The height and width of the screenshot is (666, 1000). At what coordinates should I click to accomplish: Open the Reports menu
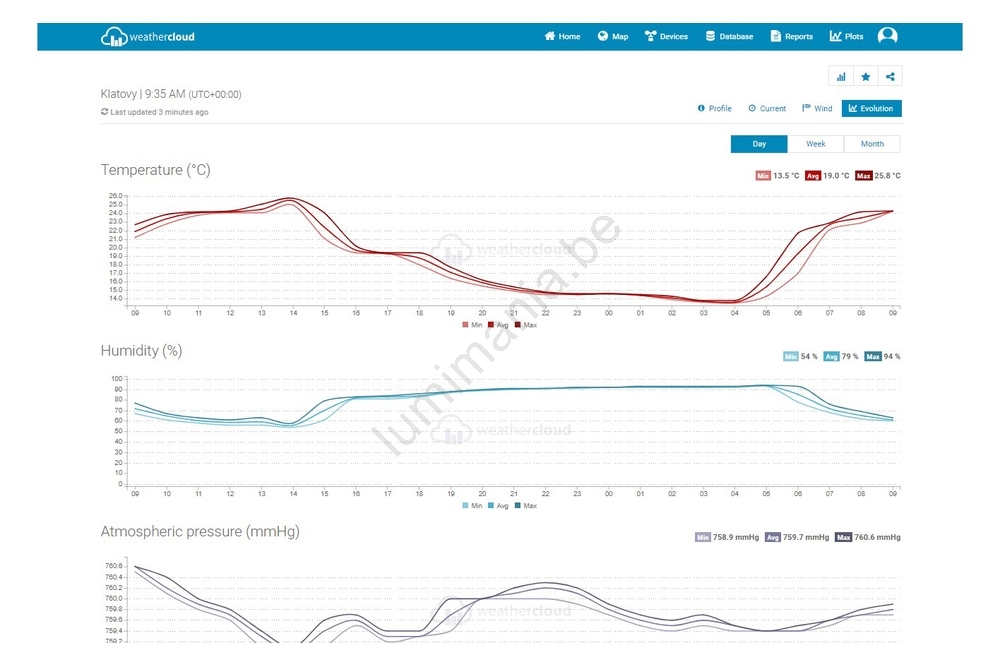[x=791, y=36]
